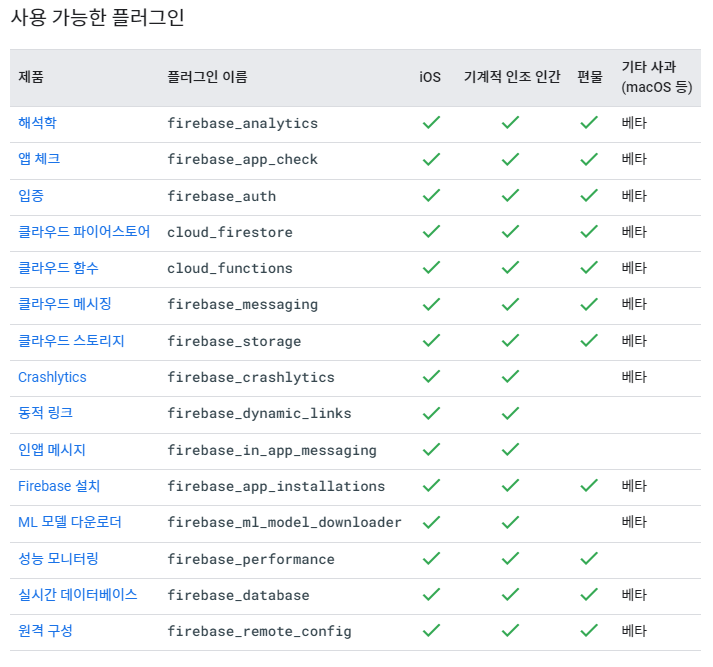Click iOS checkmark in firebase_auth row
The image size is (713, 667).
point(431,196)
